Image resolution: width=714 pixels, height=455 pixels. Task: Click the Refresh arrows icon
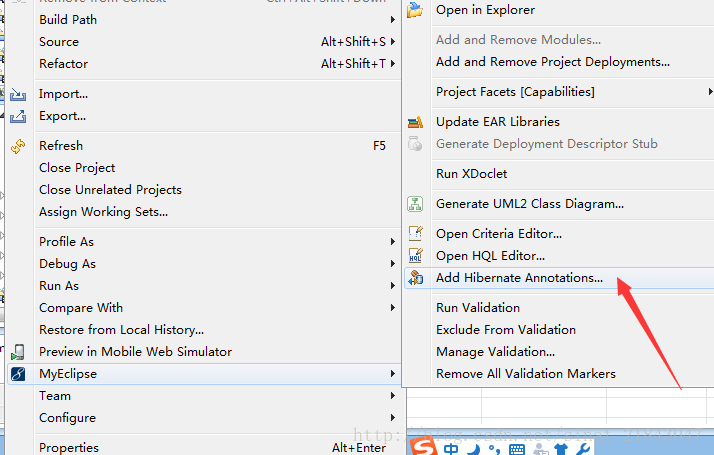click(18, 146)
